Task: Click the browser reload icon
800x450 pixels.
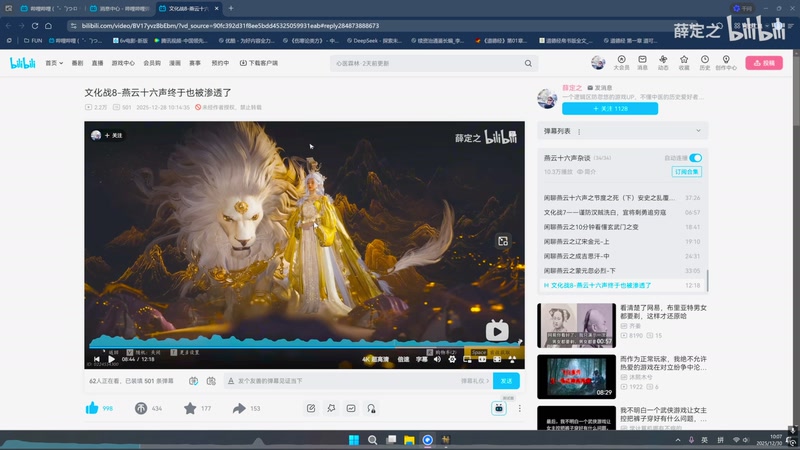Action: tap(35, 26)
